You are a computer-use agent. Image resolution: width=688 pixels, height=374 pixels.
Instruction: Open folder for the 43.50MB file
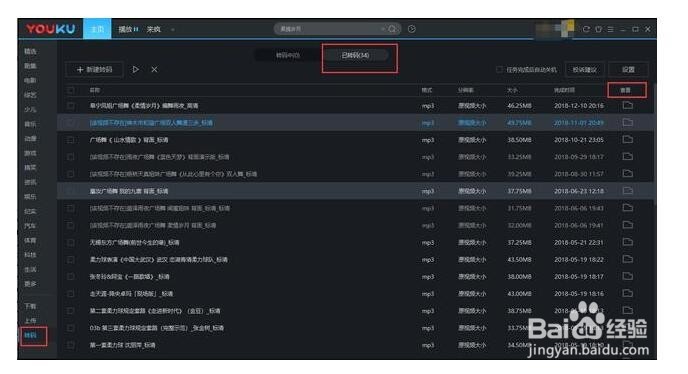[x=627, y=259]
